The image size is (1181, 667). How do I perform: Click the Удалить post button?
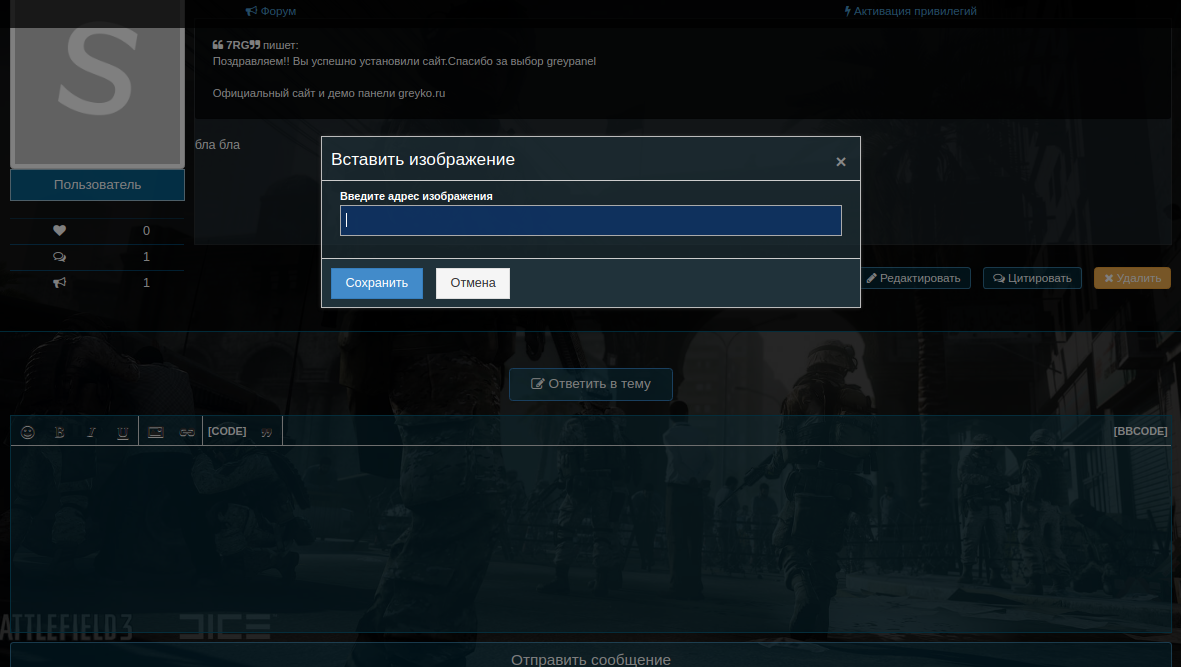pyautogui.click(x=1132, y=279)
